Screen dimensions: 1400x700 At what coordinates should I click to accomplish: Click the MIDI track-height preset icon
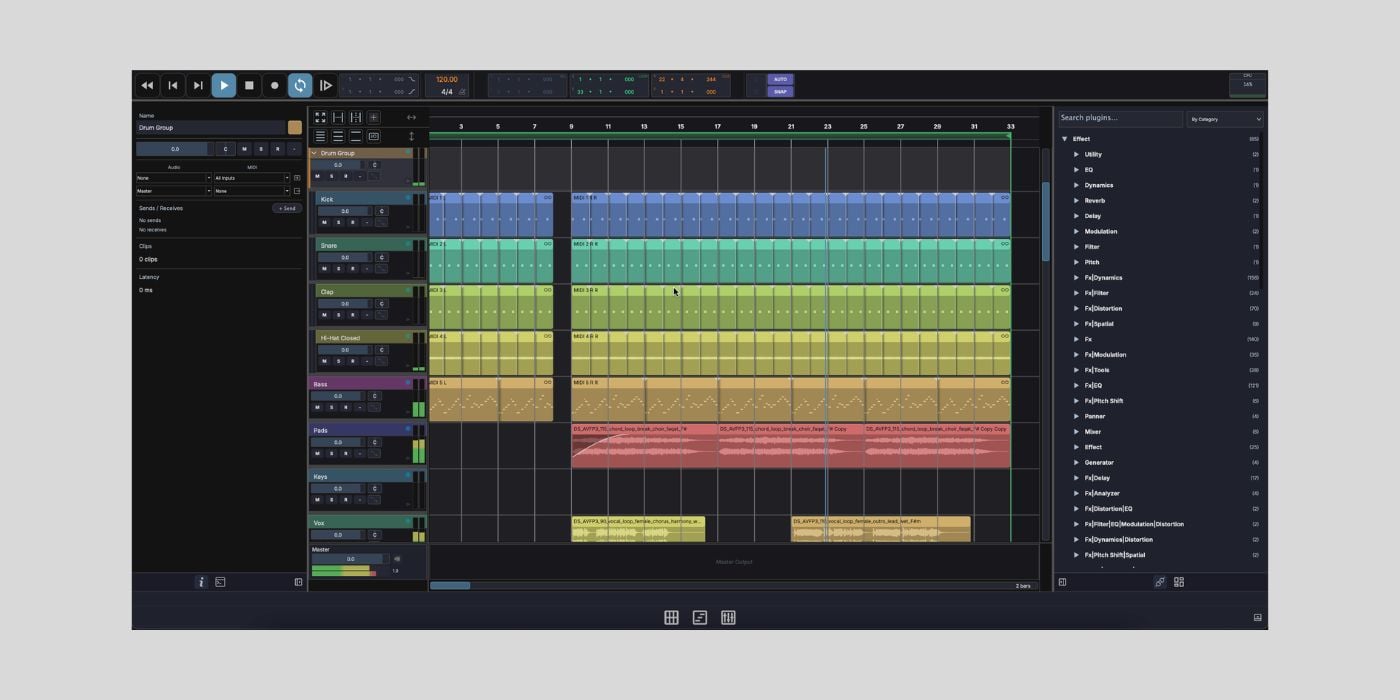click(376, 136)
